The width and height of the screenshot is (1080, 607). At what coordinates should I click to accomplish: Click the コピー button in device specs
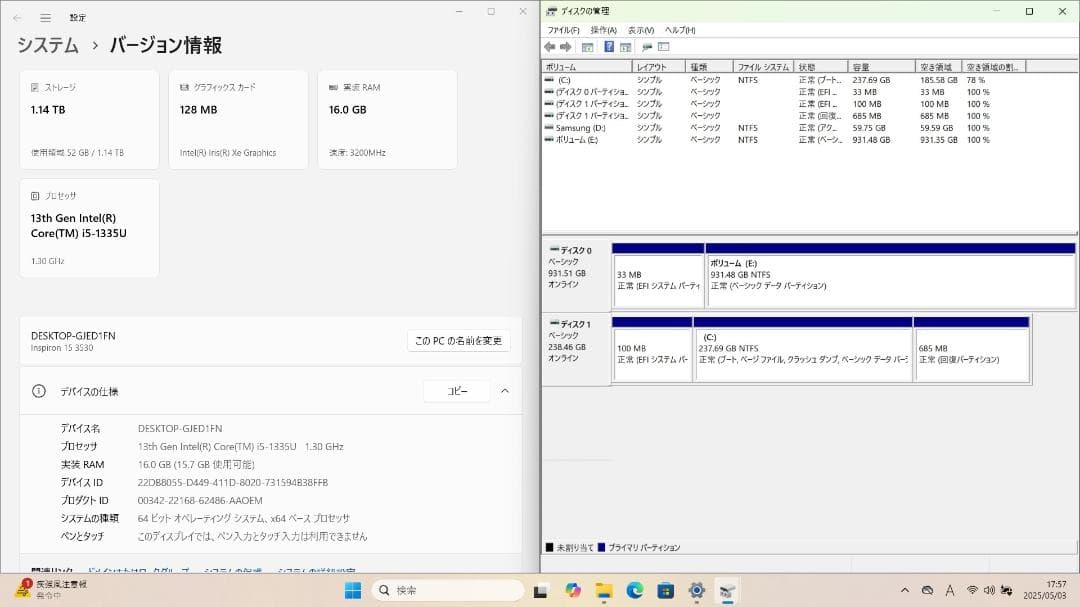456,391
